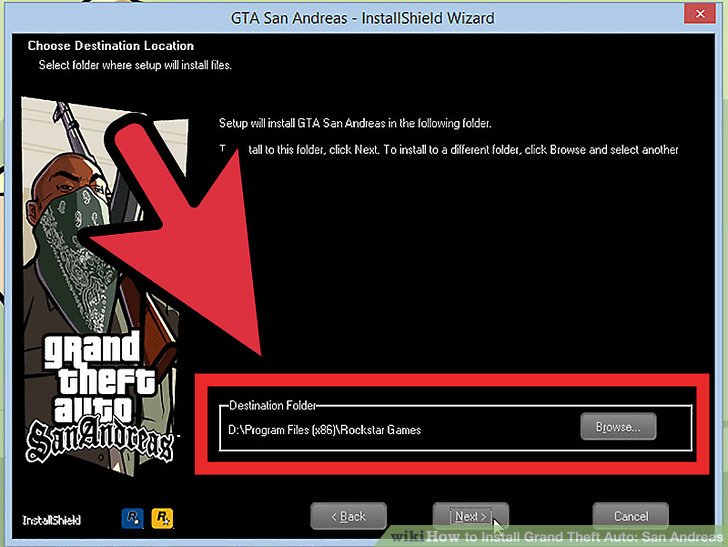Cancel the installation

coord(630,516)
